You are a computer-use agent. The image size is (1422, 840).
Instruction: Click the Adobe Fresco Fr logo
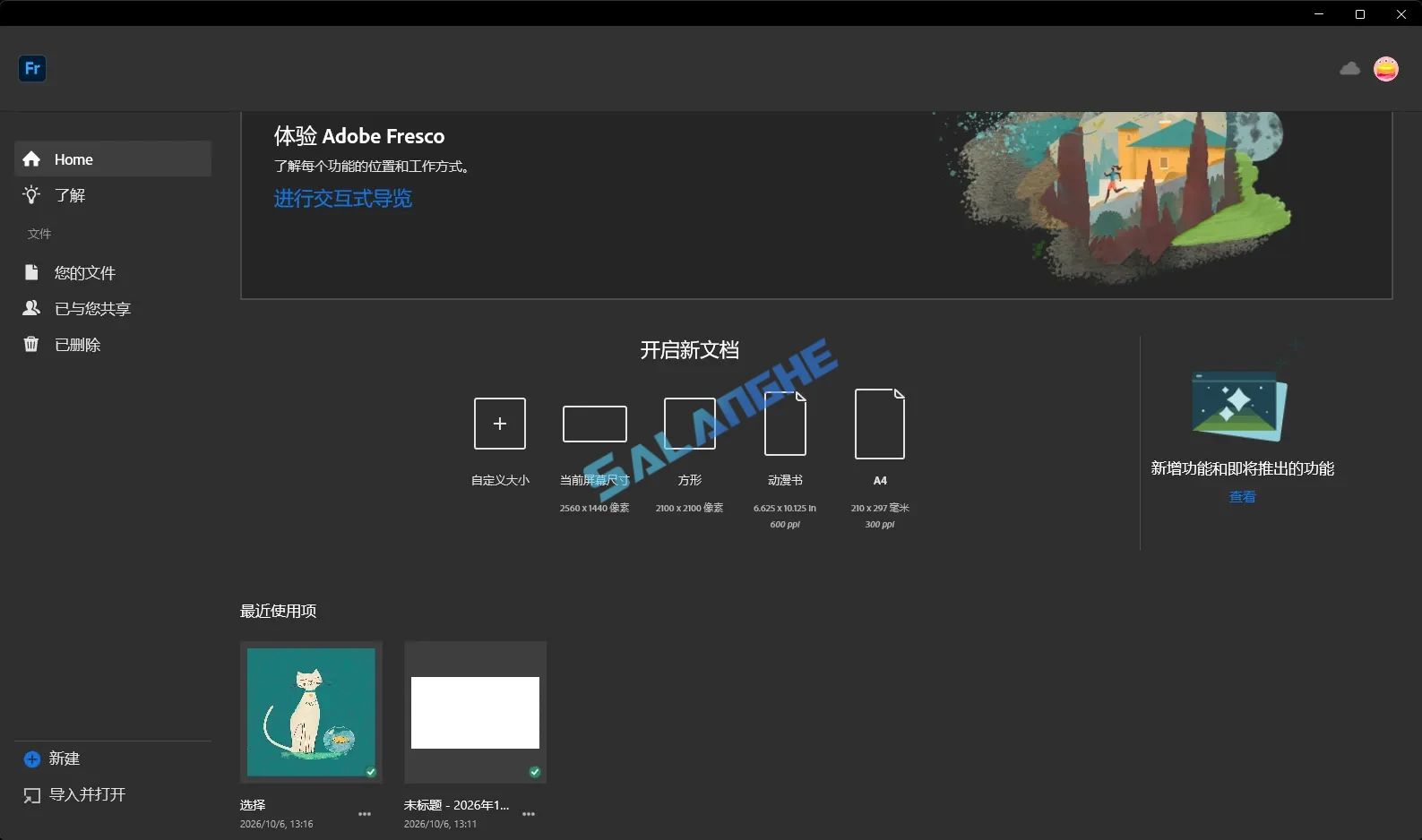click(32, 68)
